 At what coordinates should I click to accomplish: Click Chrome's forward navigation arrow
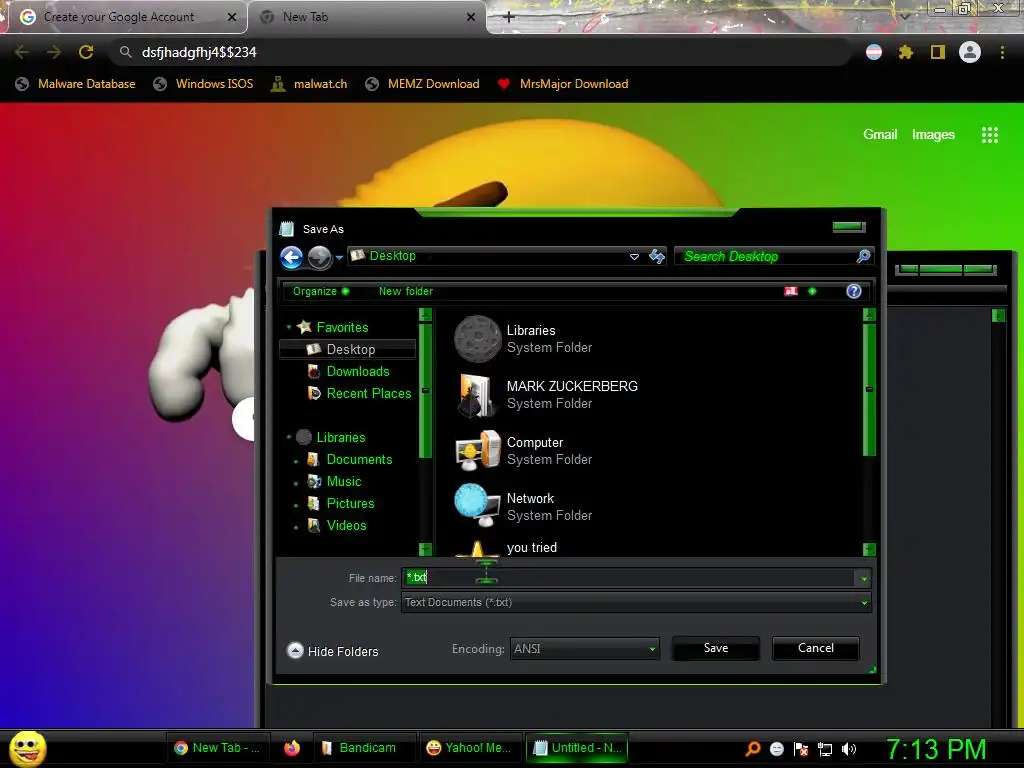(54, 52)
